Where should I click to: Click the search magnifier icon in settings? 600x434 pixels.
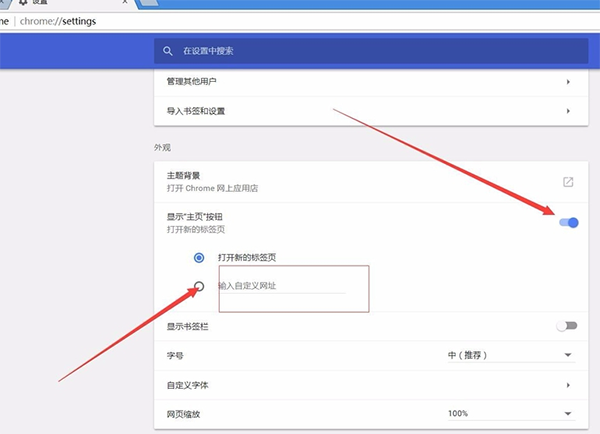coord(169,50)
